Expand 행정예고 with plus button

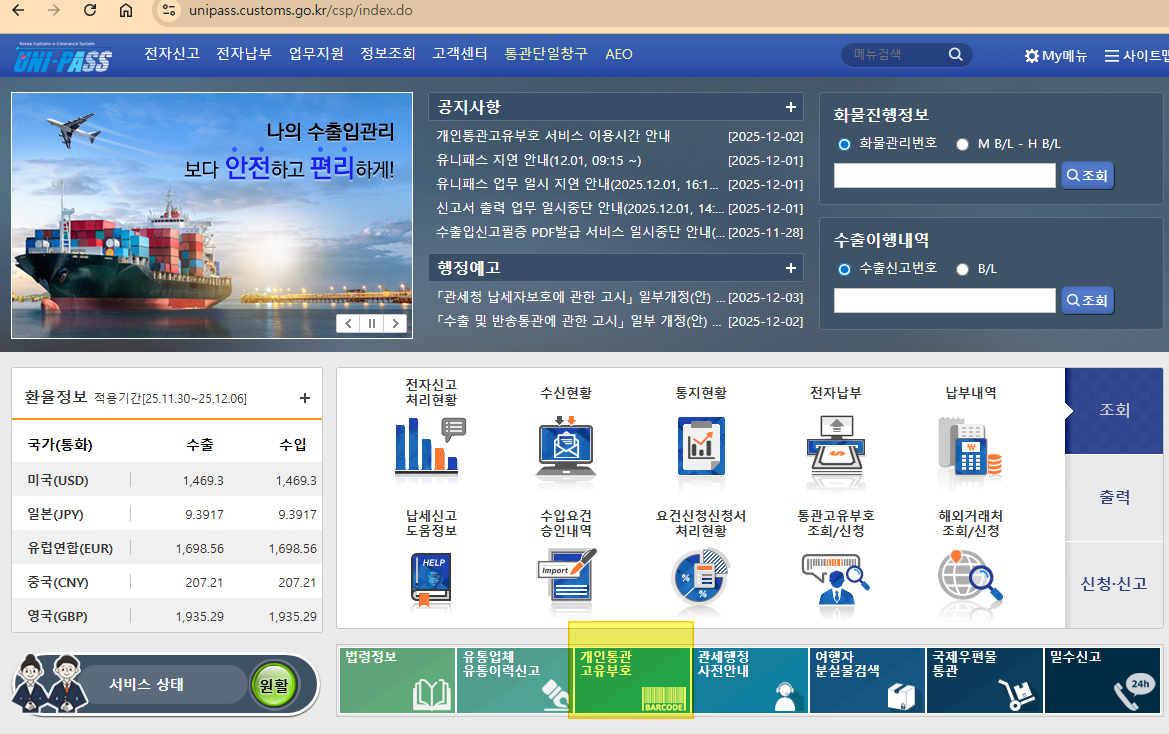point(790,268)
